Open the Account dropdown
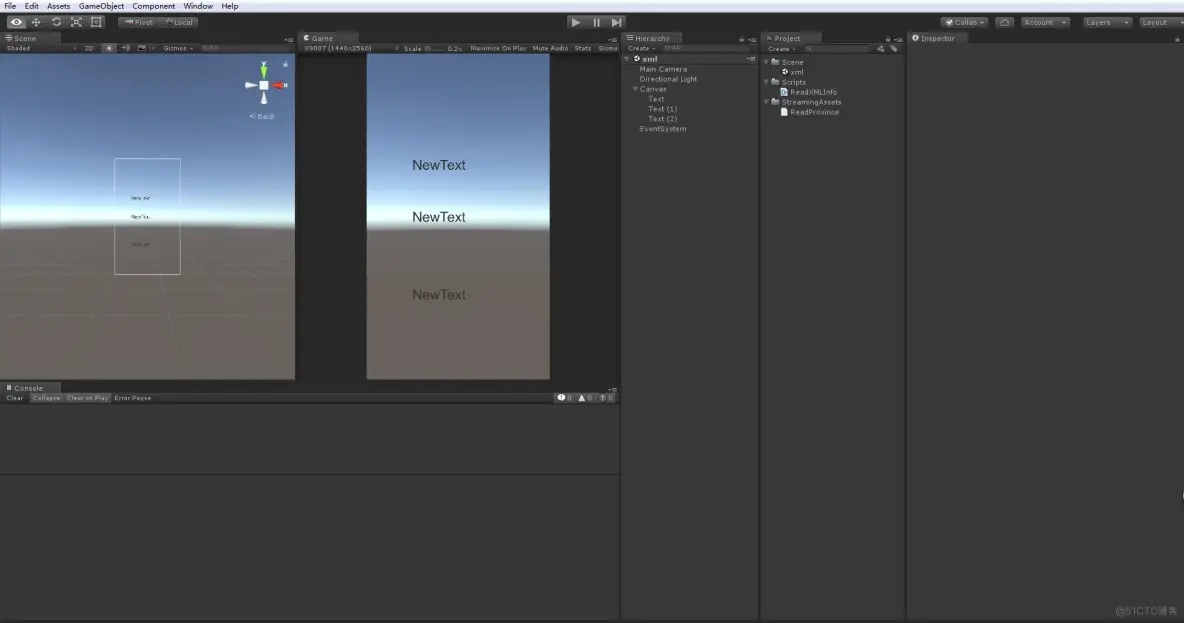Viewport: 1184px width, 623px height. (1045, 23)
